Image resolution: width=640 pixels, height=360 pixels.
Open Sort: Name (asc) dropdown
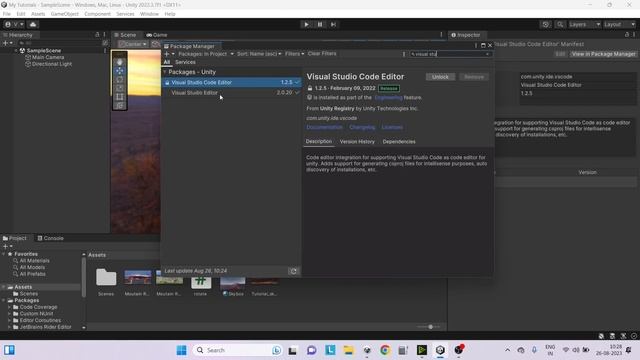(259, 54)
